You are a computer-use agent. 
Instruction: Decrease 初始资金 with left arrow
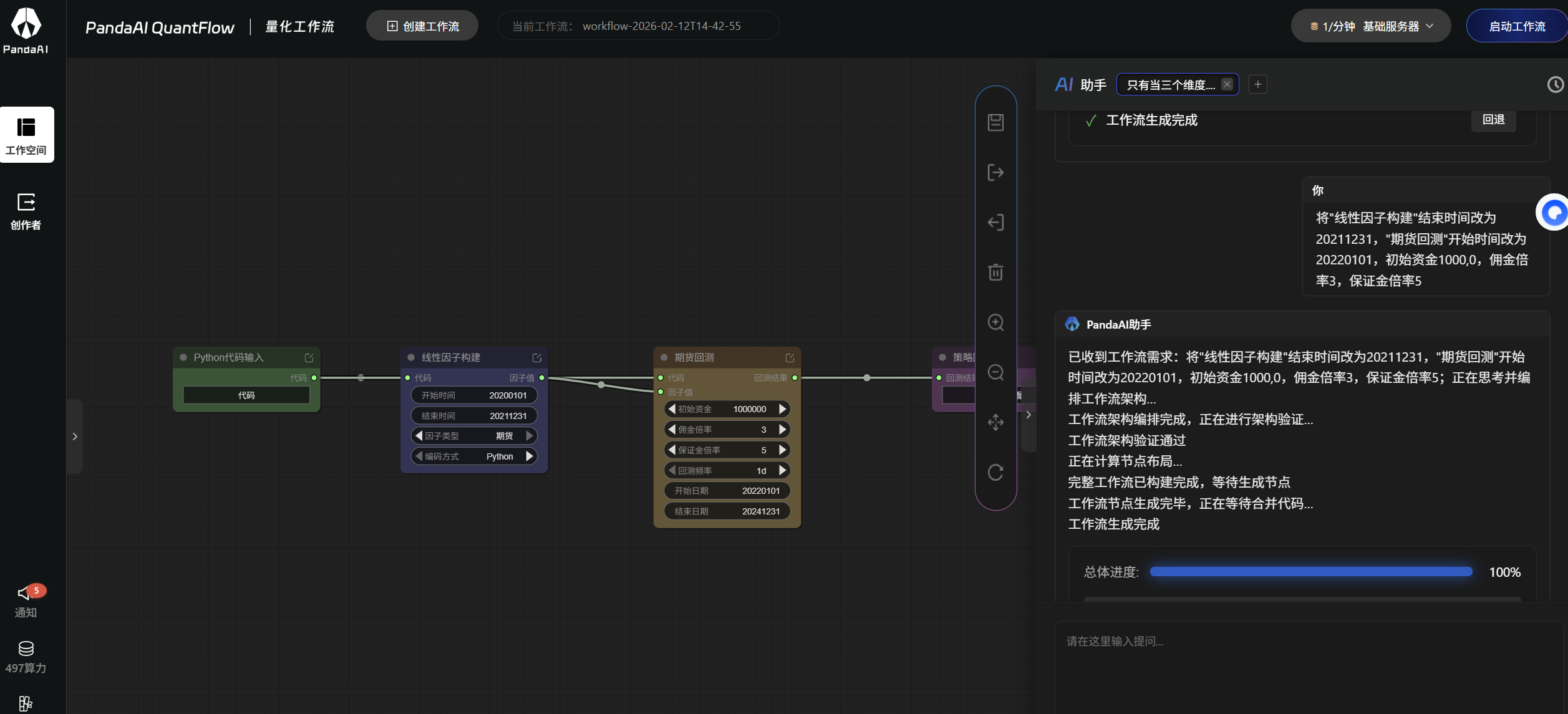672,409
